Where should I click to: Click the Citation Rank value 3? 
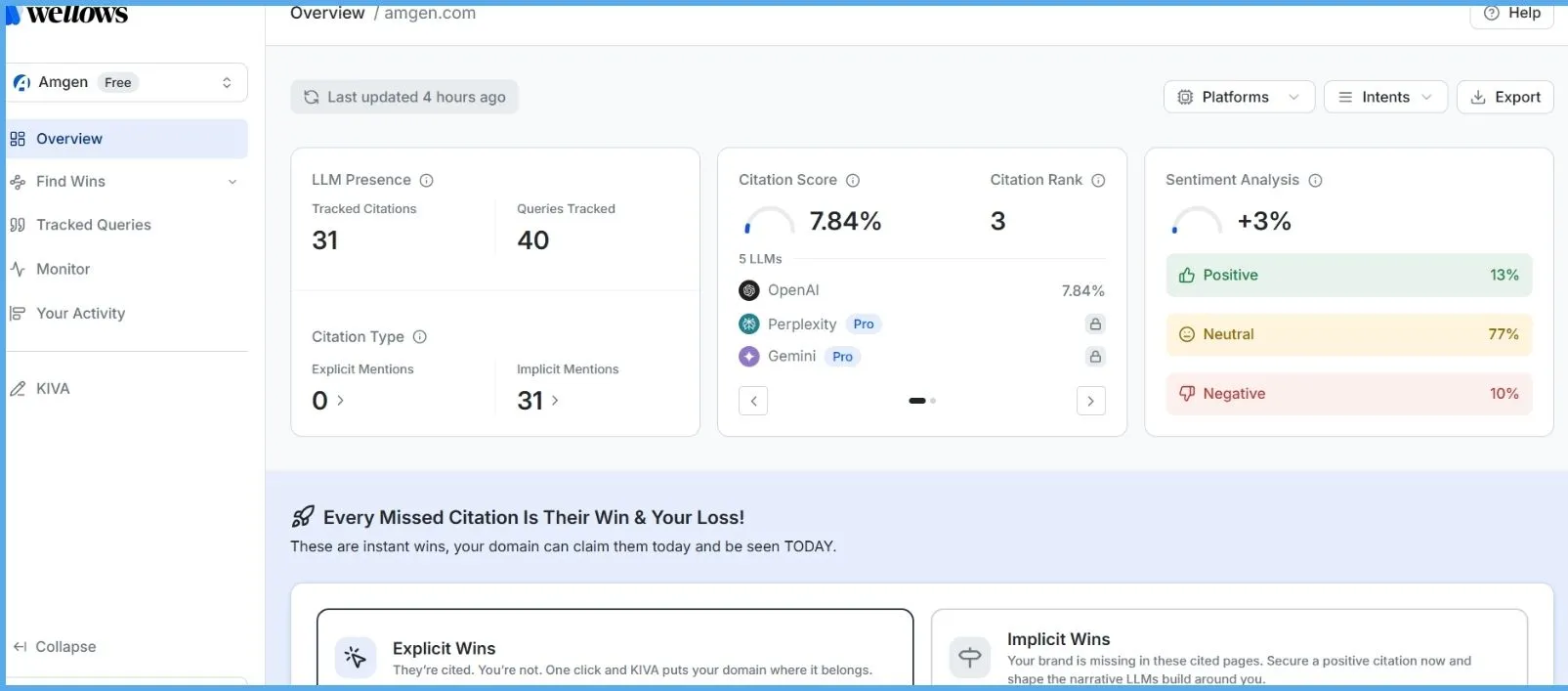coord(997,221)
